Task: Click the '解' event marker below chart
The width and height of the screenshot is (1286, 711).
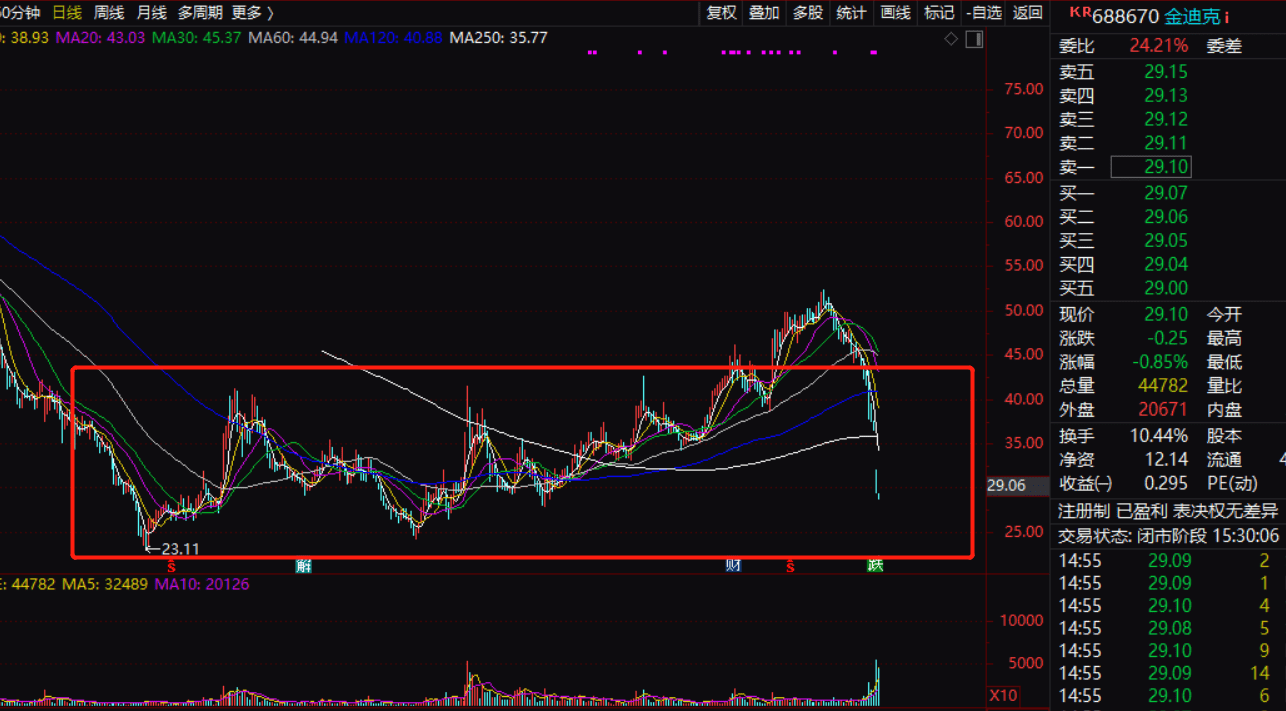Action: coord(303,566)
